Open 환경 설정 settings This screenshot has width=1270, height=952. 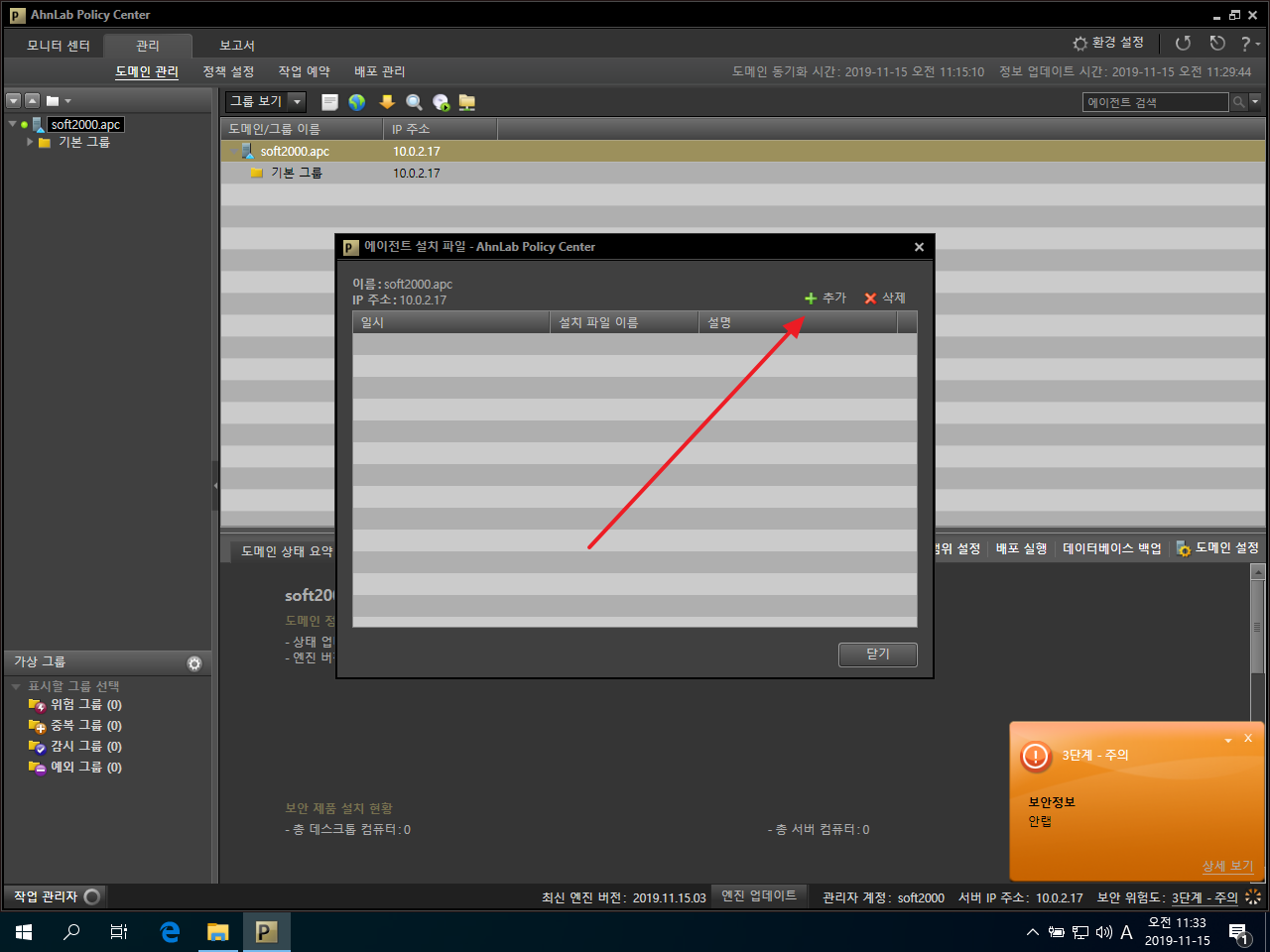pyautogui.click(x=1108, y=43)
